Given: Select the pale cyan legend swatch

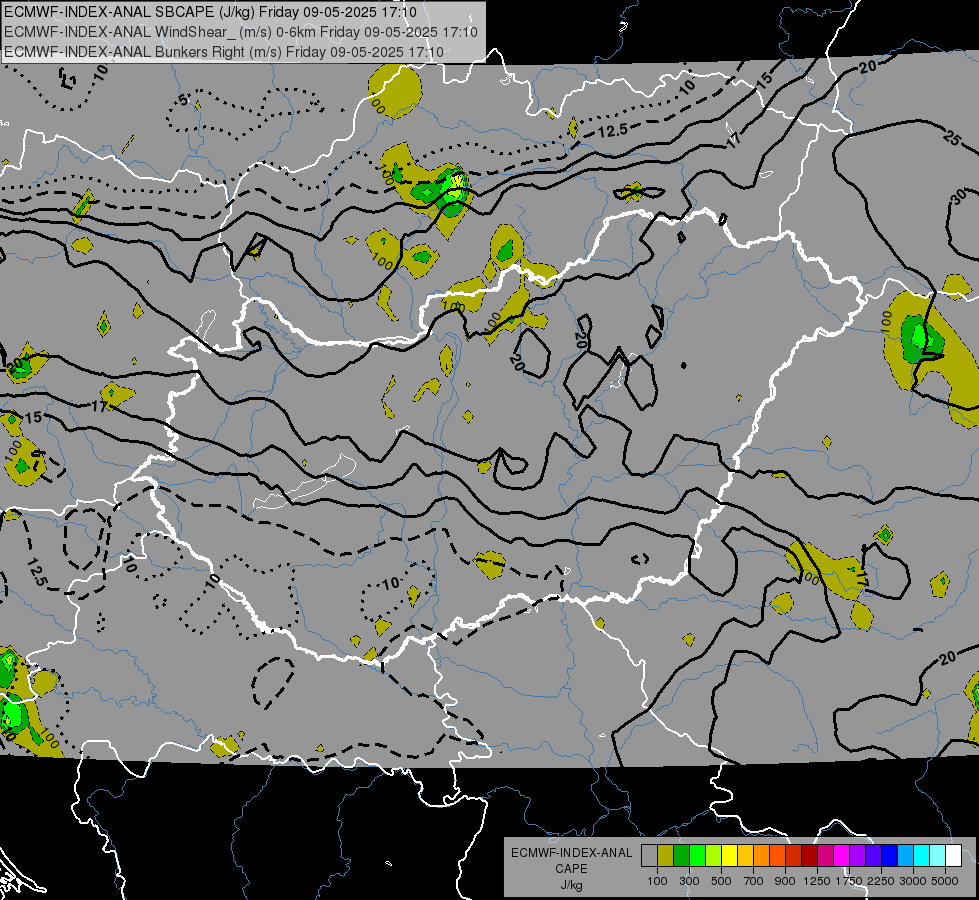Looking at the screenshot, I should coord(937,856).
